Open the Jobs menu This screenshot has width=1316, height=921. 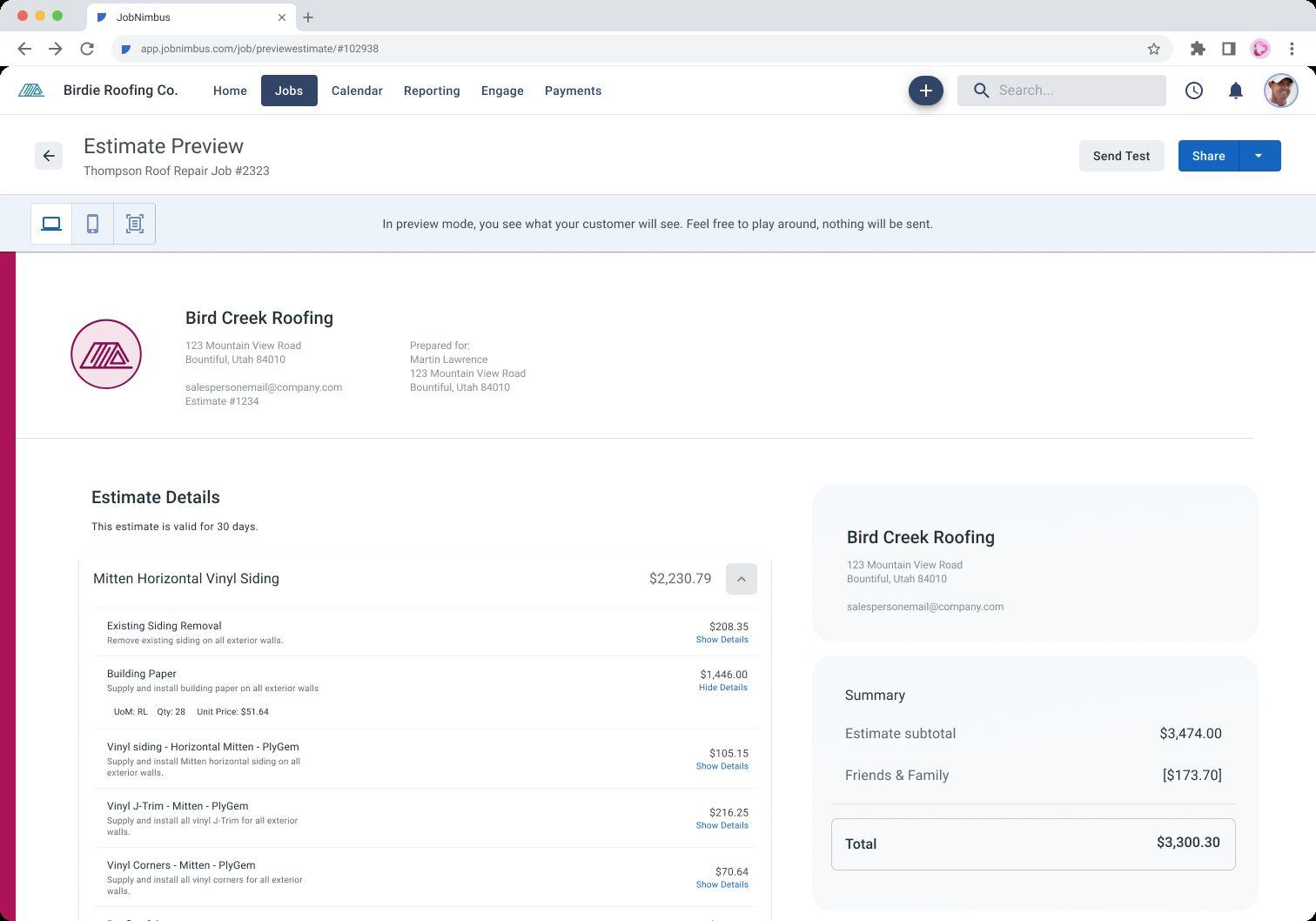(x=289, y=91)
